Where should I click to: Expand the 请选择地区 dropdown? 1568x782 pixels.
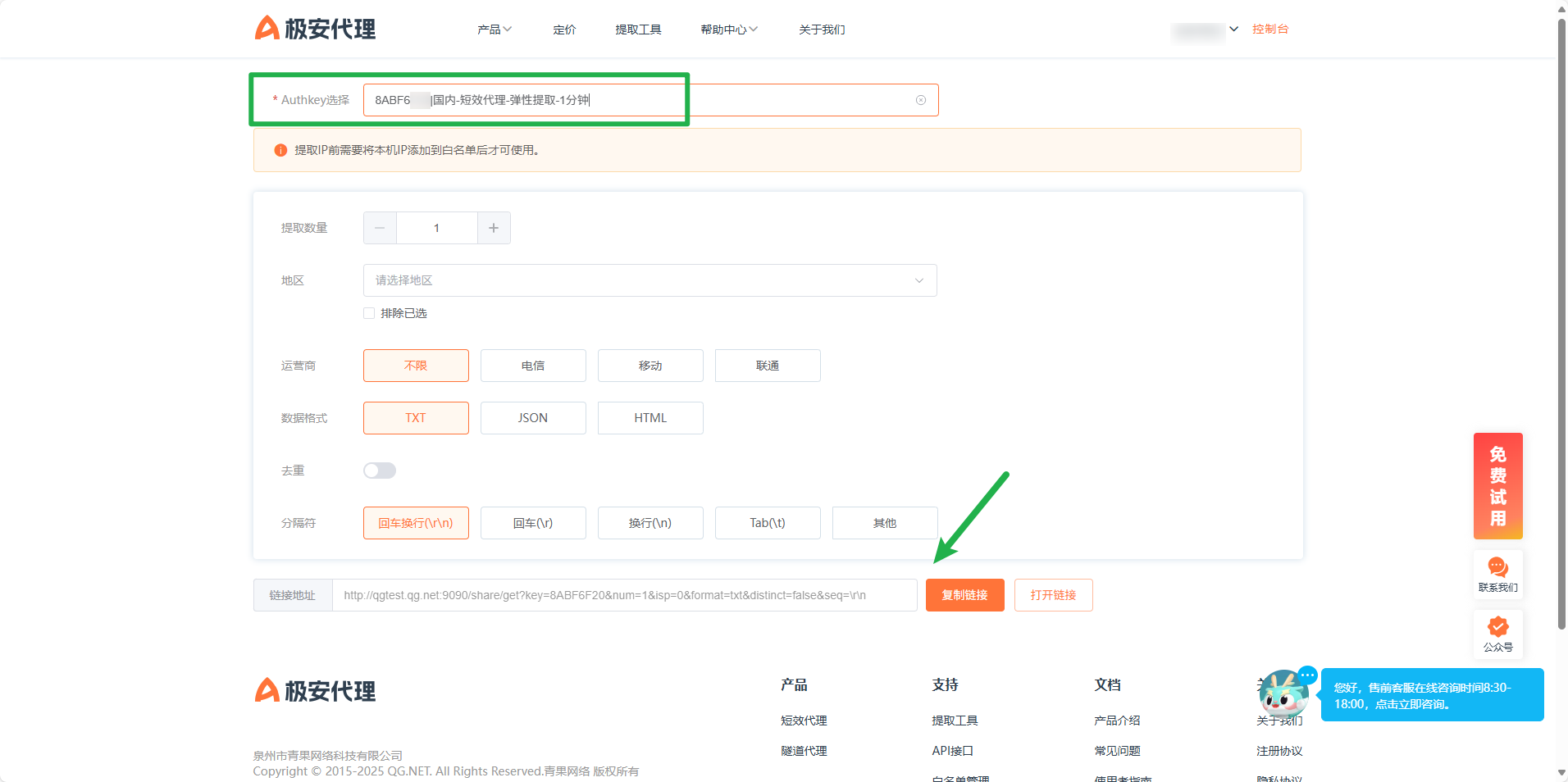coord(650,280)
